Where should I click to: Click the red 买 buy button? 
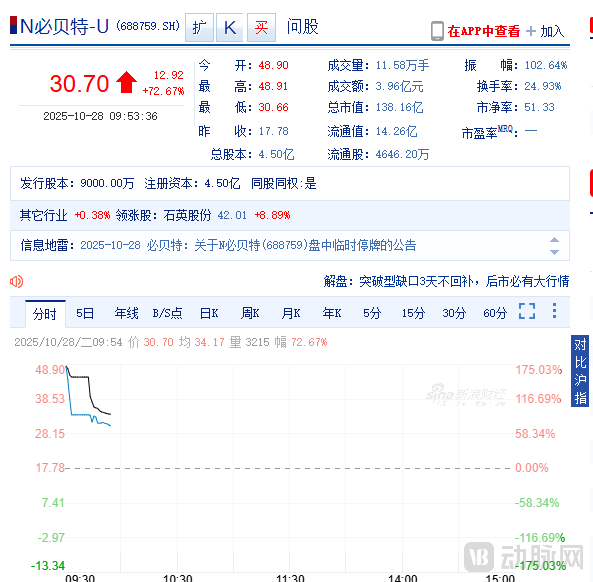(261, 28)
